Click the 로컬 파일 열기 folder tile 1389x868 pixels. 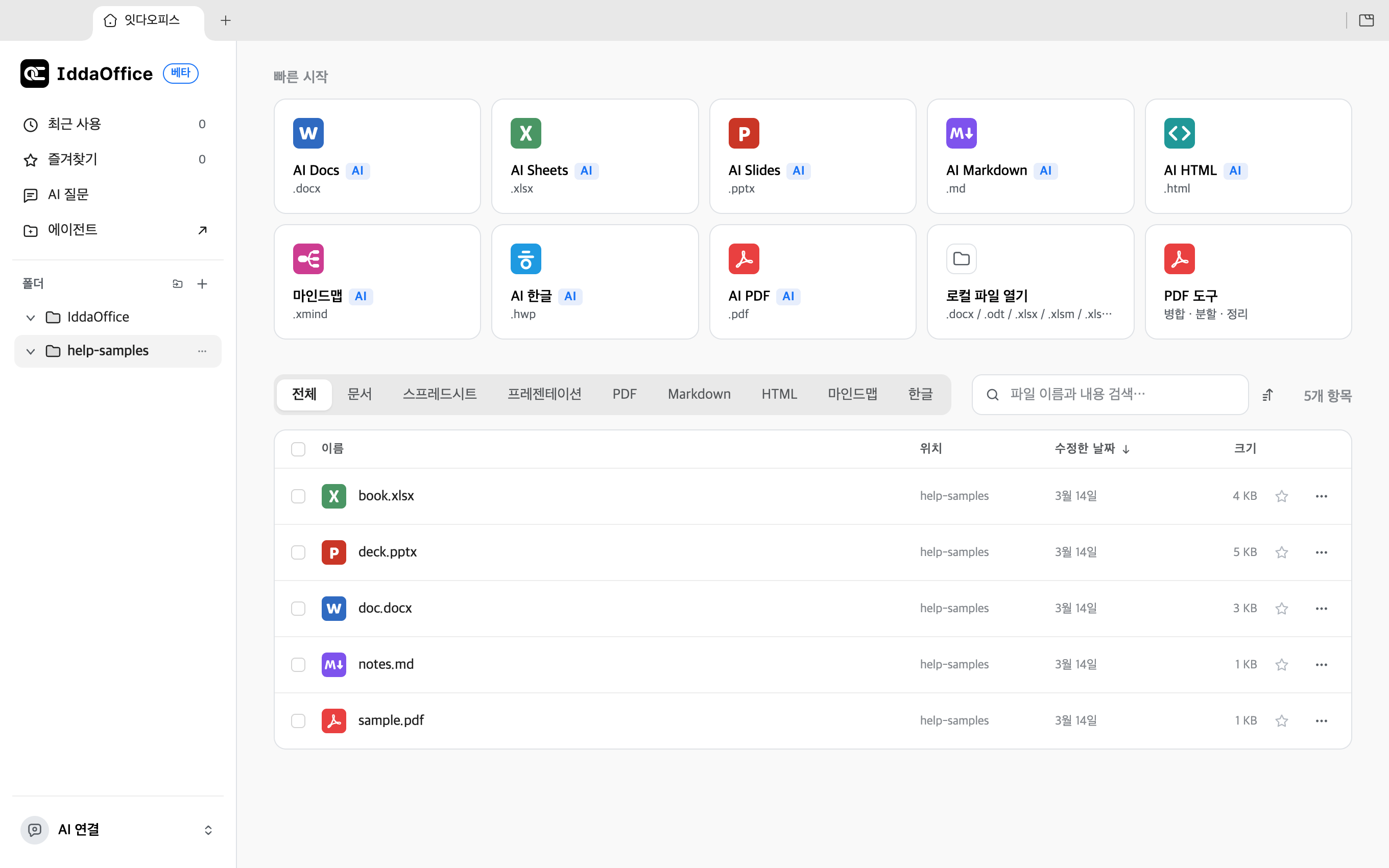pos(1031,282)
